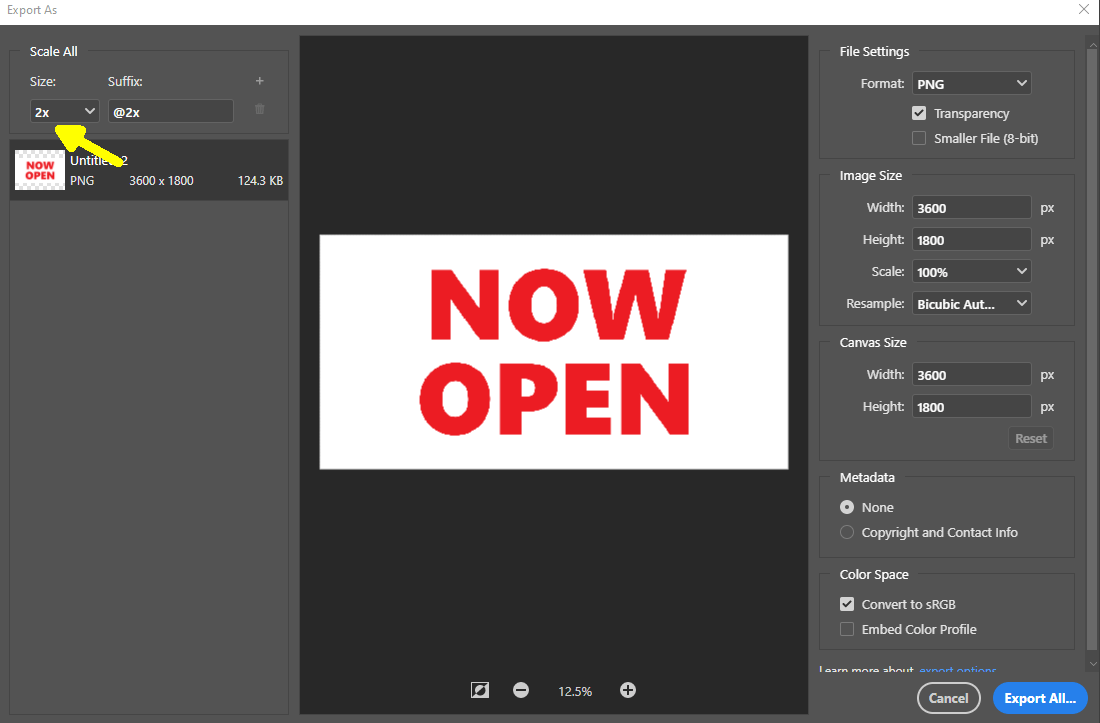Zoom in the preview with plus icon
This screenshot has width=1100, height=723.
click(628, 690)
